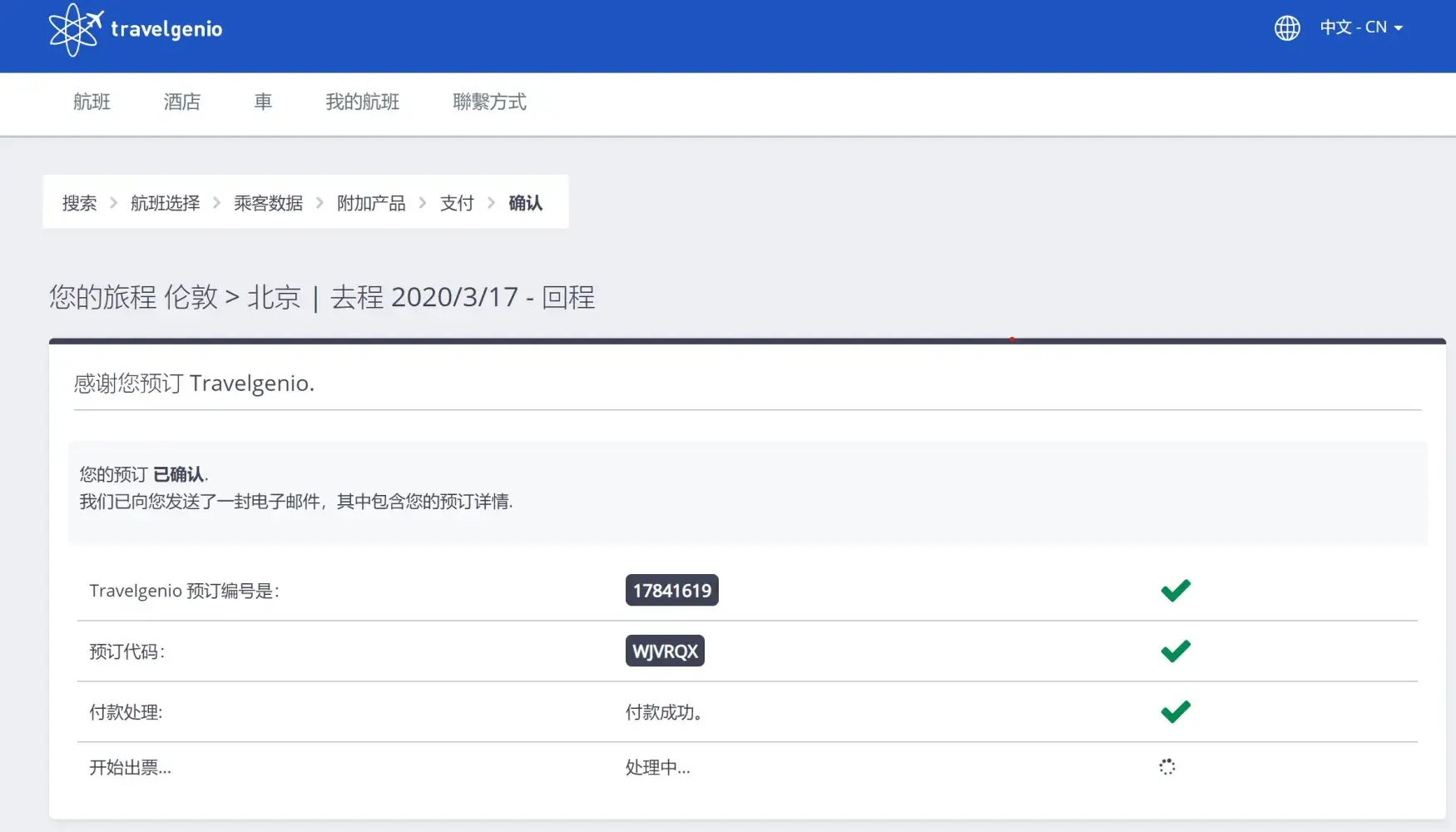Image resolution: width=1456 pixels, height=832 pixels.
Task: Click the arrow between 附加产品 and 支付
Action: click(423, 203)
